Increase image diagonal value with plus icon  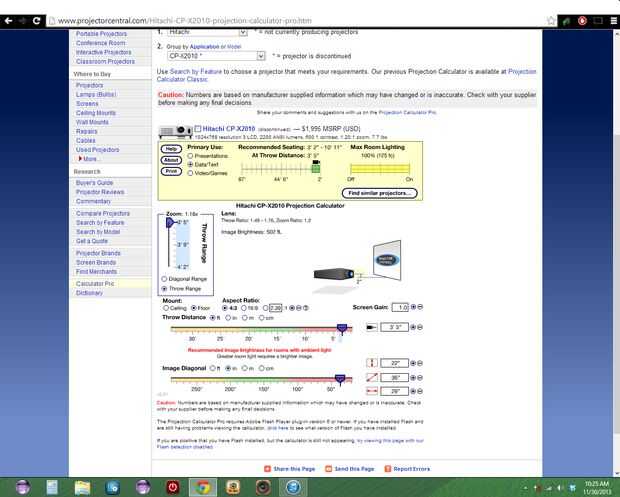pyautogui.click(x=413, y=378)
